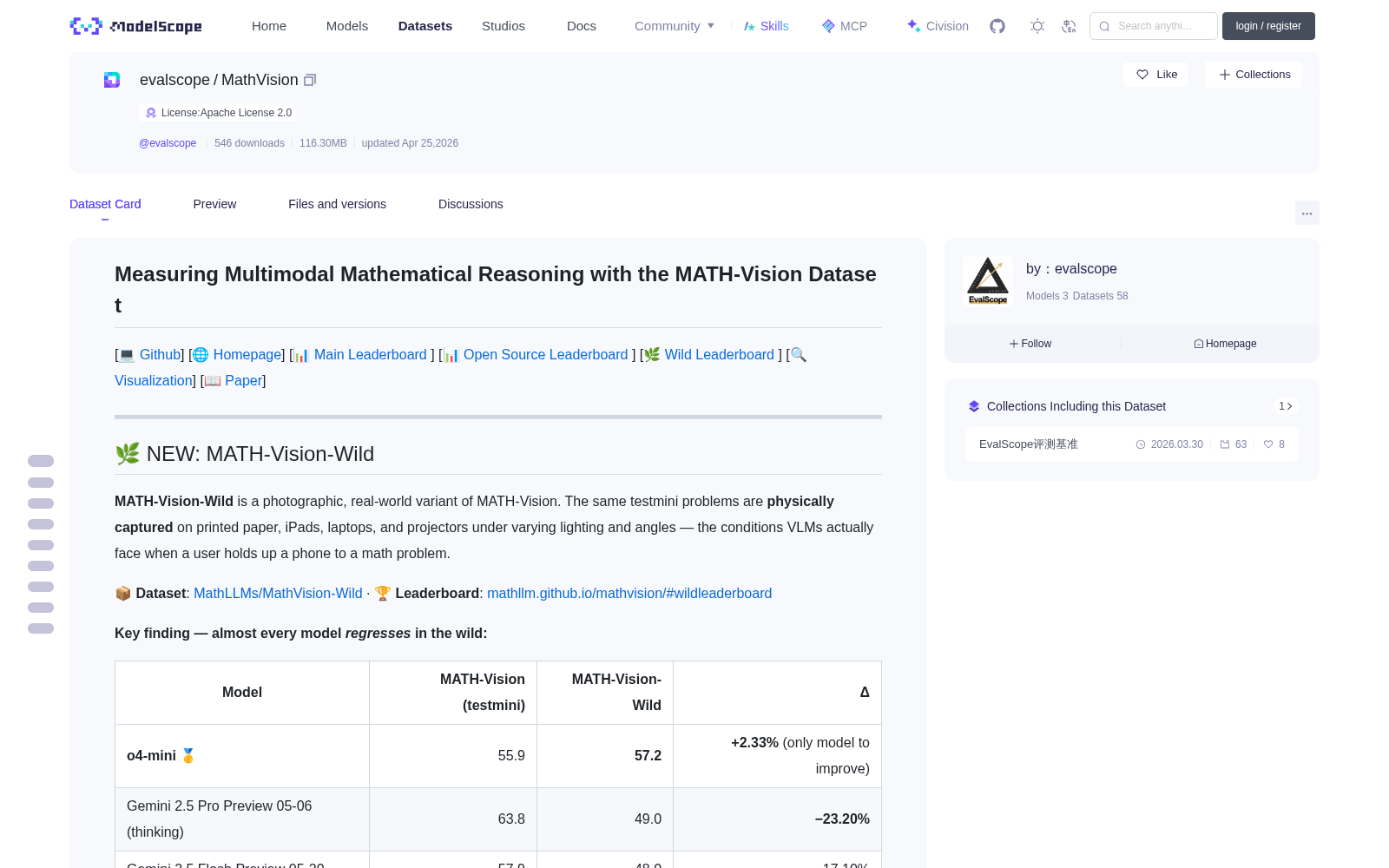Open the GitHub icon link
1389x868 pixels.
pyautogui.click(x=997, y=26)
